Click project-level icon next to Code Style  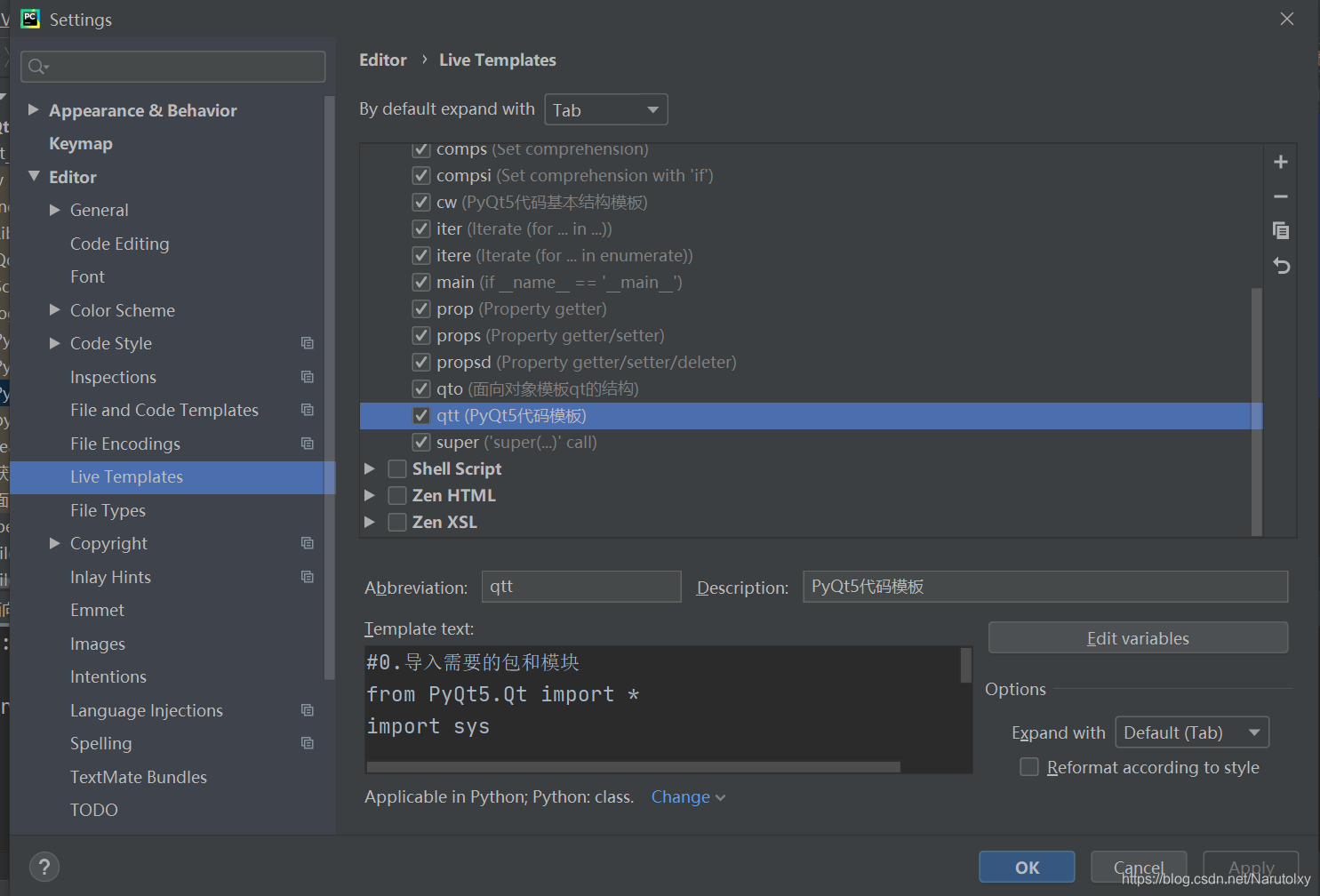pos(308,343)
